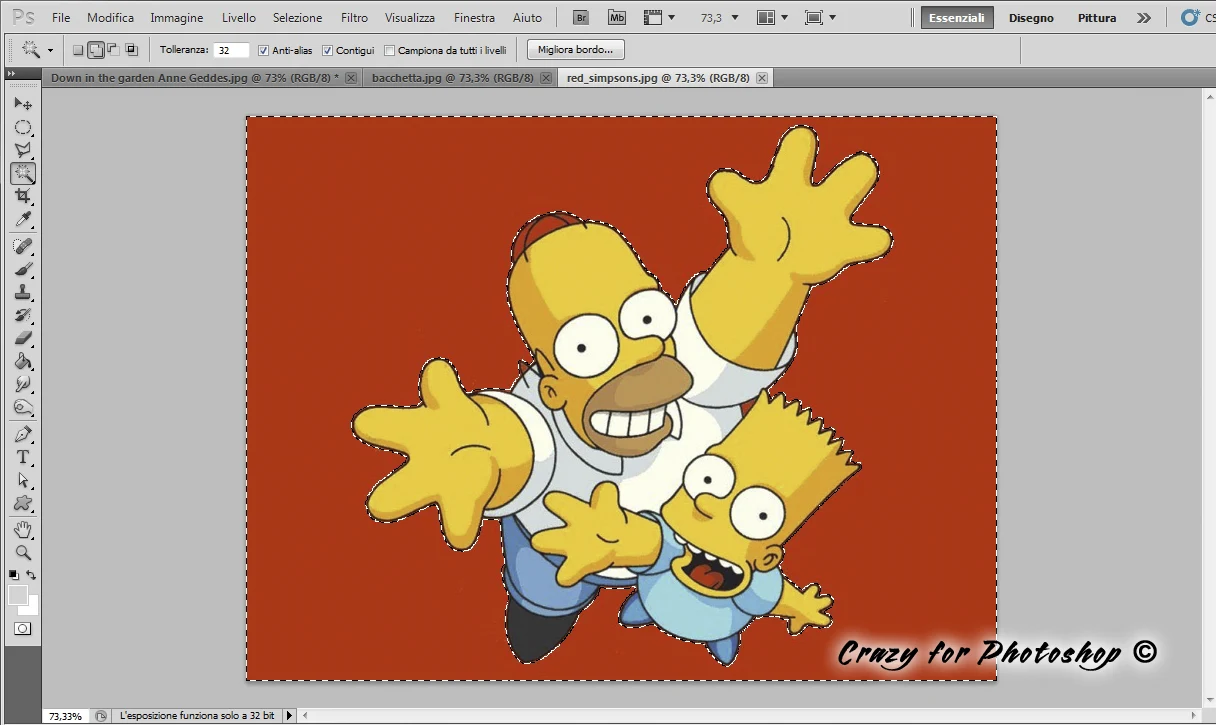This screenshot has height=725, width=1216.
Task: Switch to Pittura workspace
Action: (1097, 18)
